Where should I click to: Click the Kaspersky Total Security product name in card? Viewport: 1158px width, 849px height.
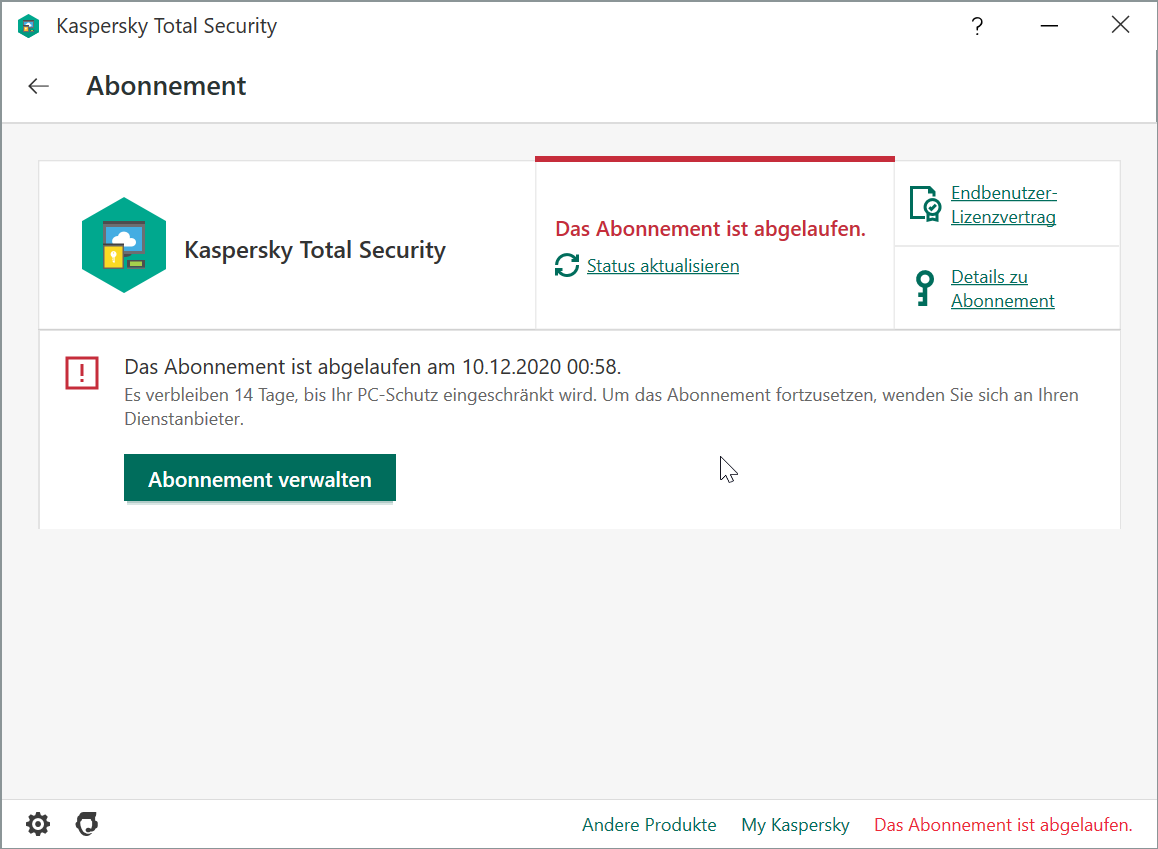[315, 250]
